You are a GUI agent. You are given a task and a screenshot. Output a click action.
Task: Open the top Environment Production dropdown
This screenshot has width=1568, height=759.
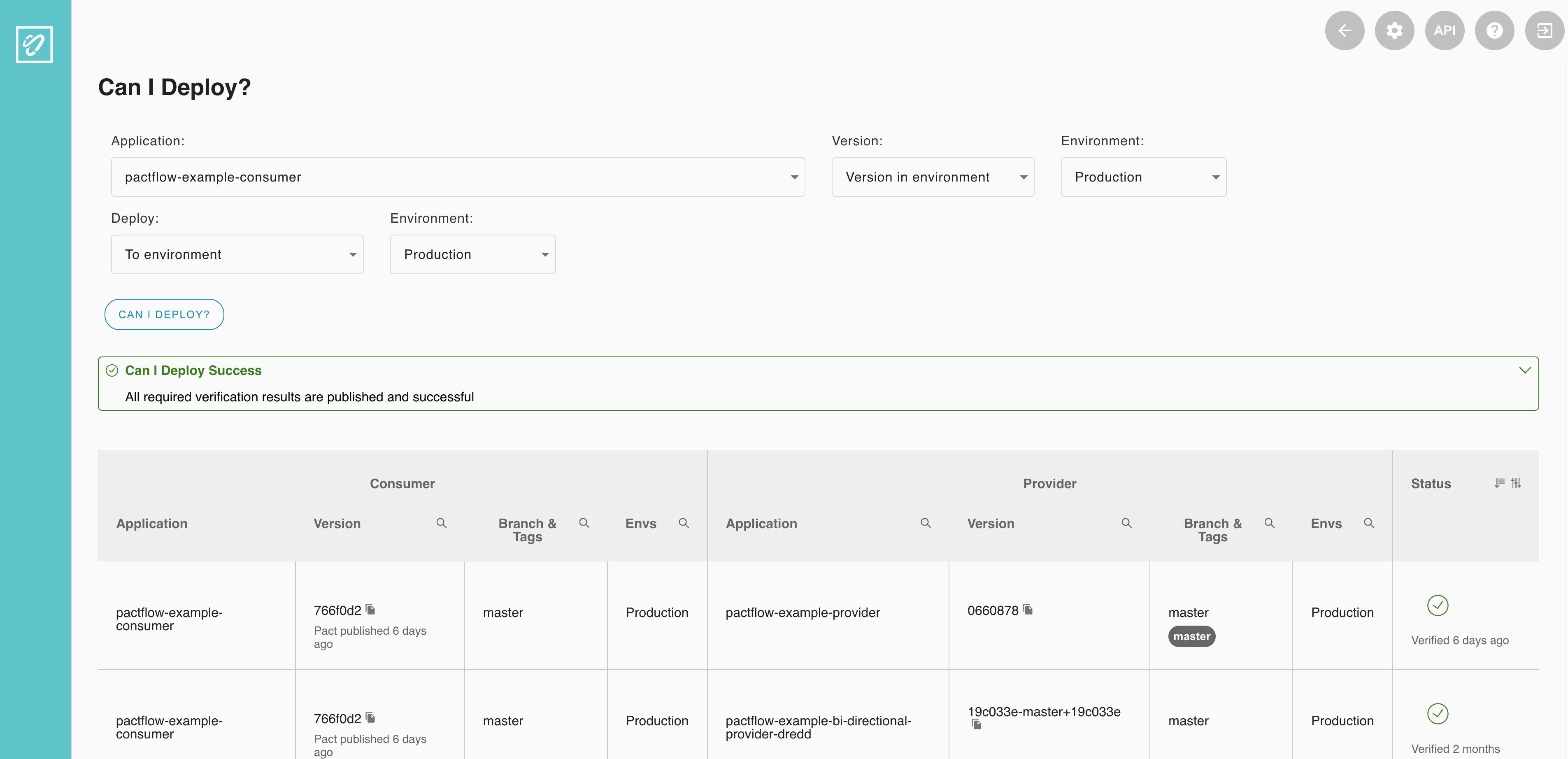pyautogui.click(x=1143, y=177)
